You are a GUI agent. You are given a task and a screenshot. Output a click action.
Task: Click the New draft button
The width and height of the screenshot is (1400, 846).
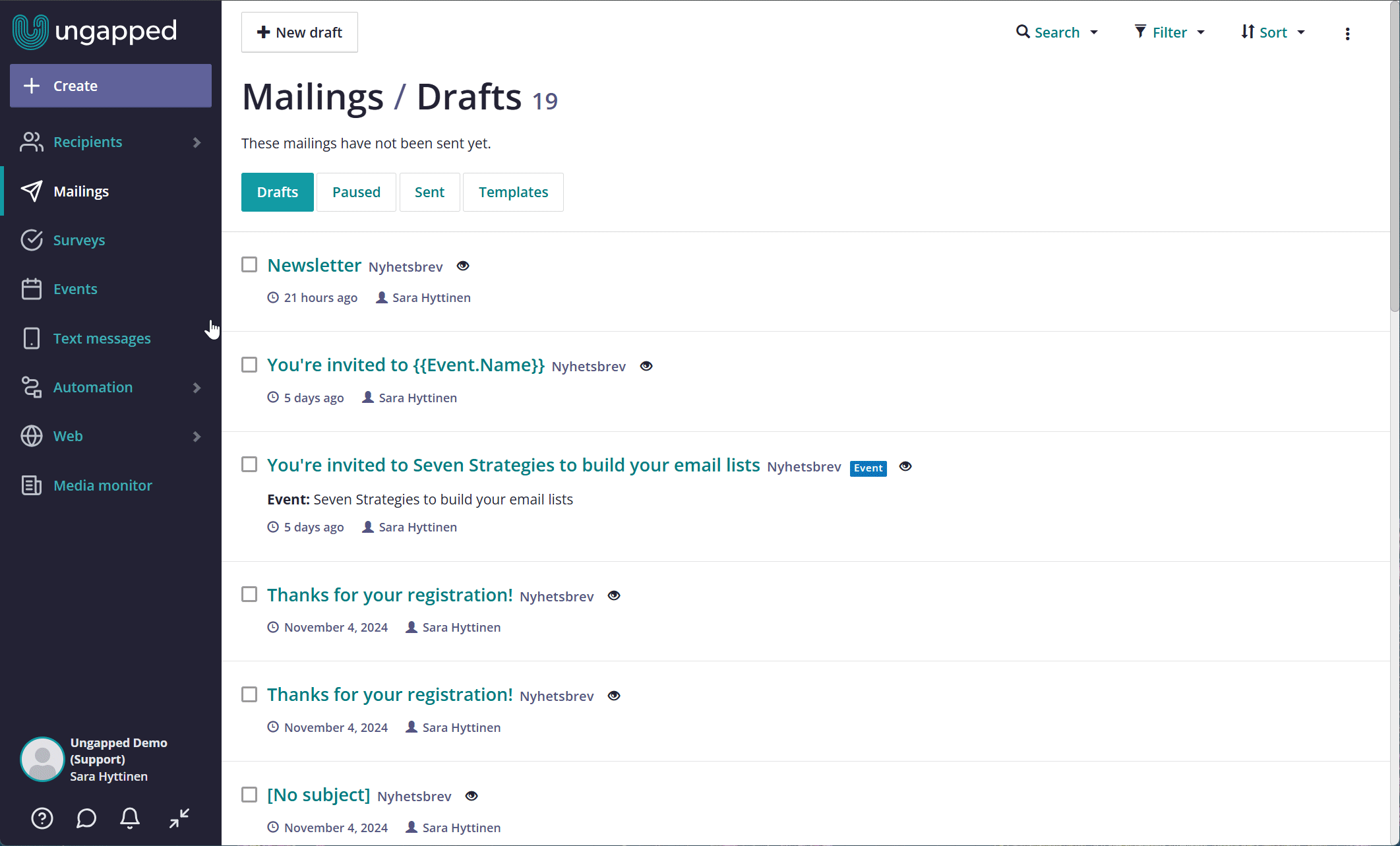point(299,32)
